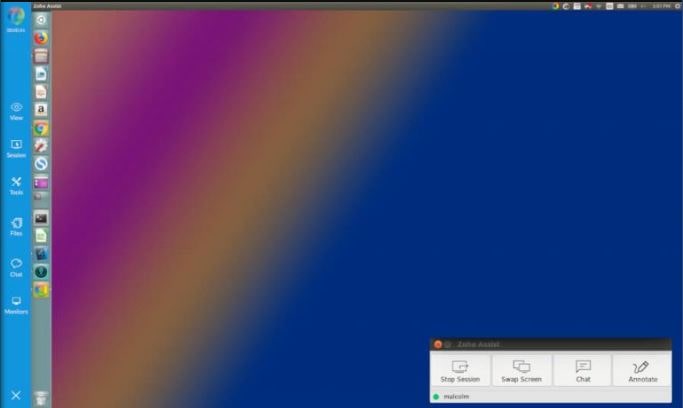The width and height of the screenshot is (683, 408).
Task: Open the Terminal from the launcher
Action: pos(41,218)
